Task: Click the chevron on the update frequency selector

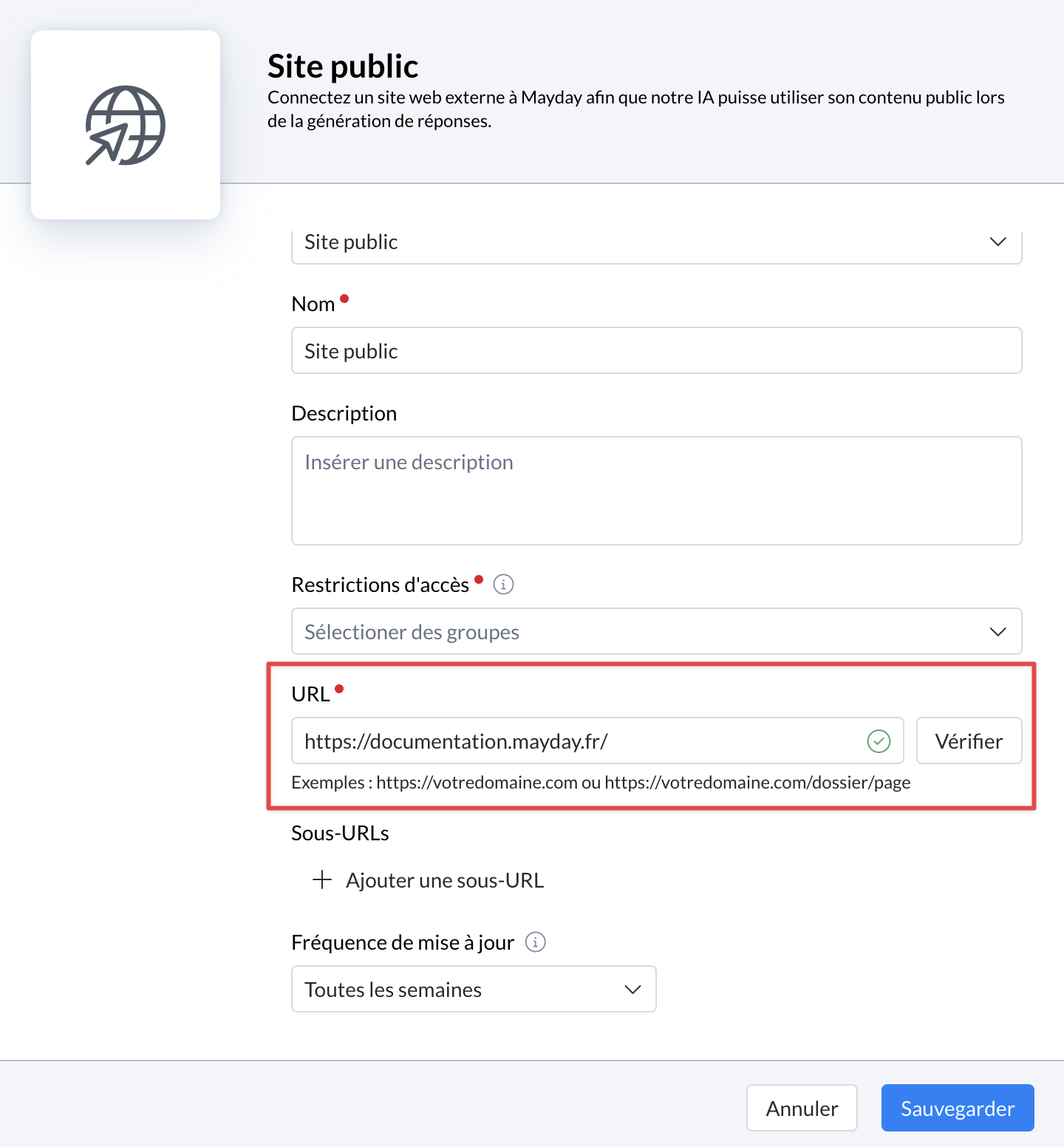Action: point(632,990)
